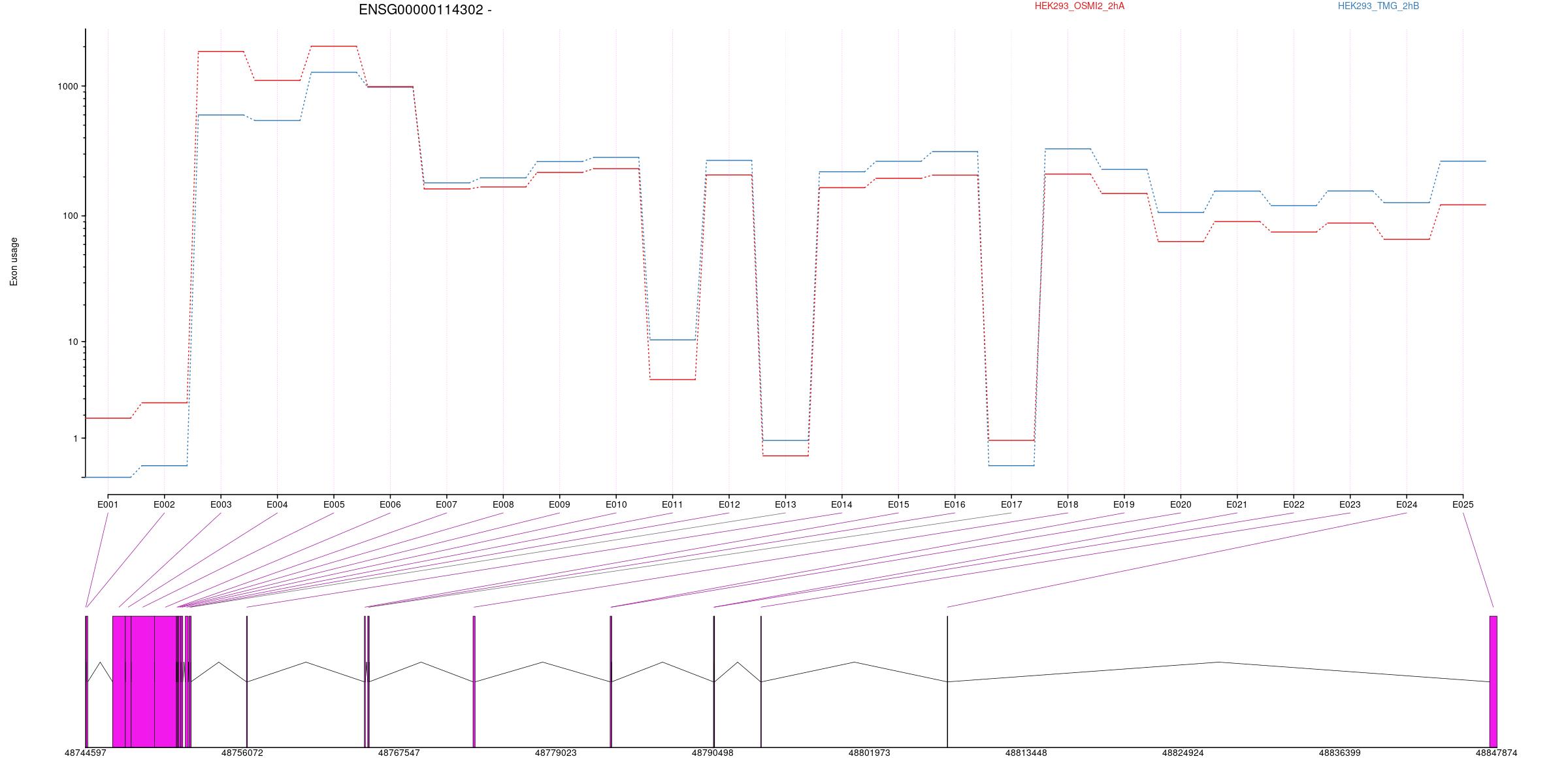1568x784 pixels.
Task: Click the red line segment above E001
Action: [x=108, y=418]
